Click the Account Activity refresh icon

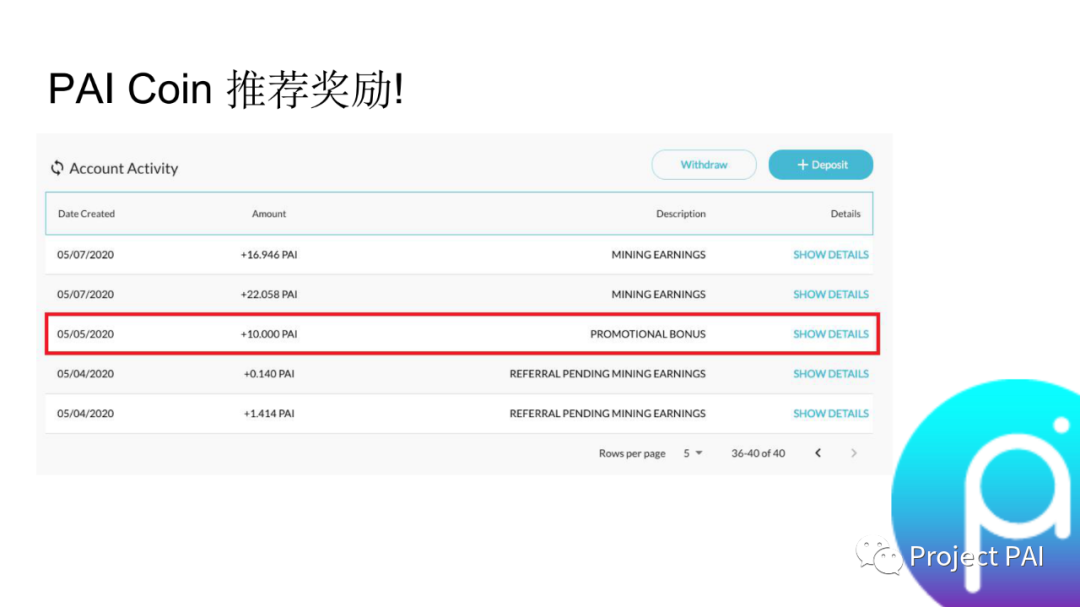[x=57, y=167]
